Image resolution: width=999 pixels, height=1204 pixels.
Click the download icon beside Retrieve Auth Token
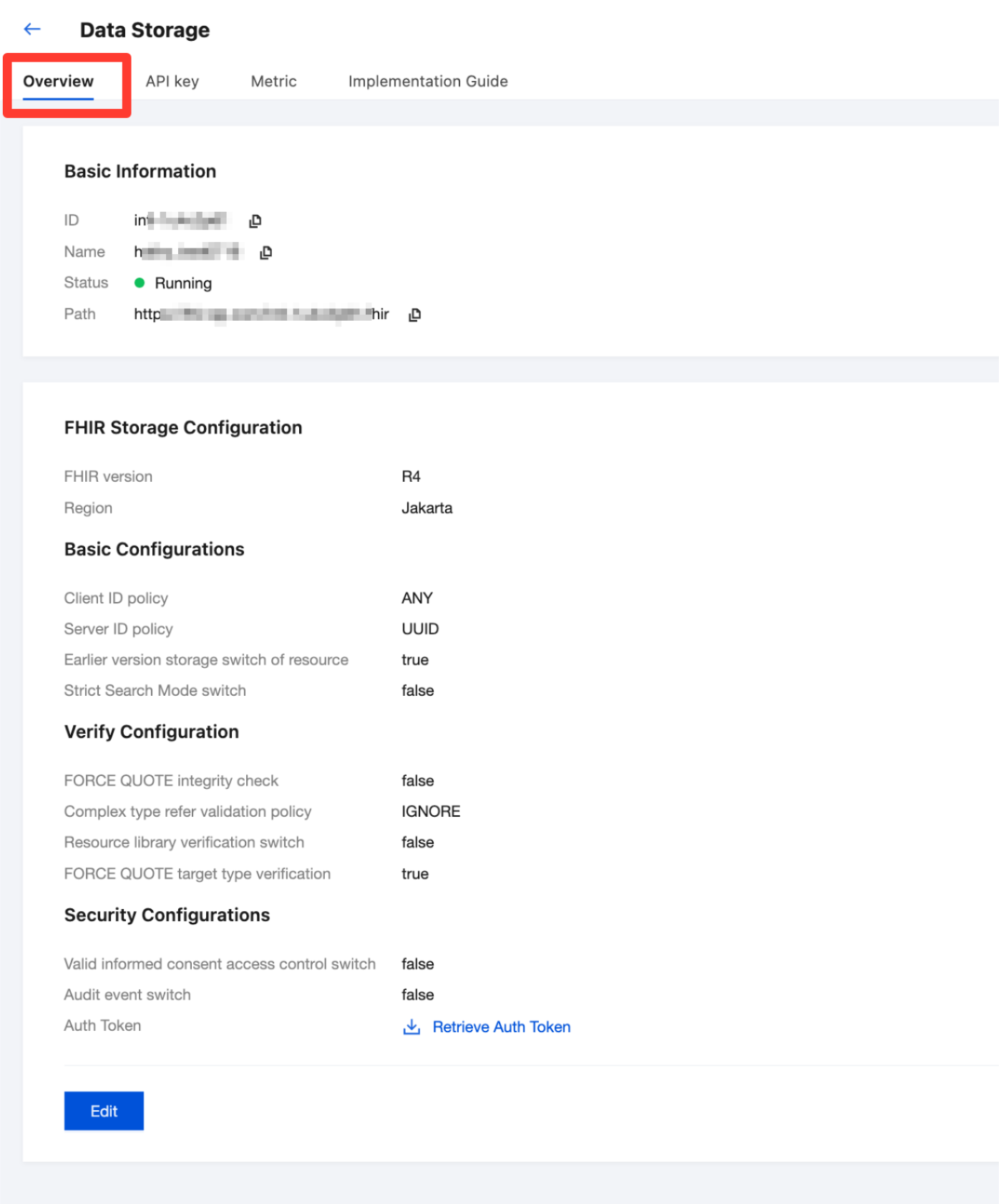pos(411,1027)
